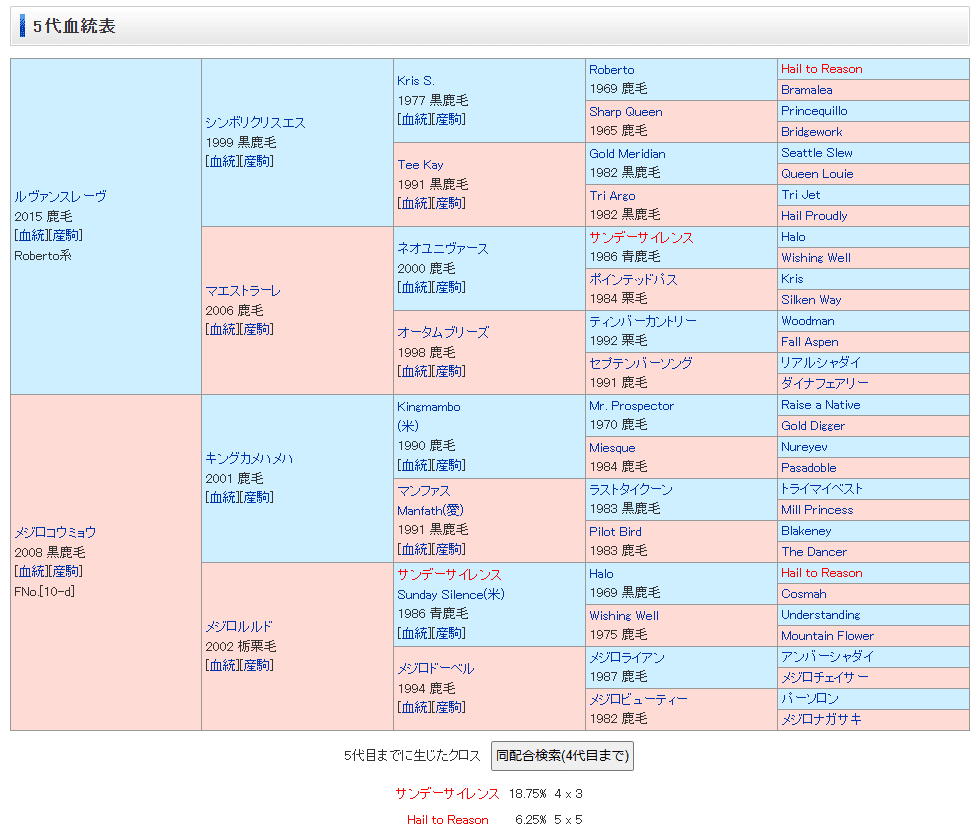Open ルヴァンスレーヴ horse link
The image size is (980, 832).
pos(60,197)
